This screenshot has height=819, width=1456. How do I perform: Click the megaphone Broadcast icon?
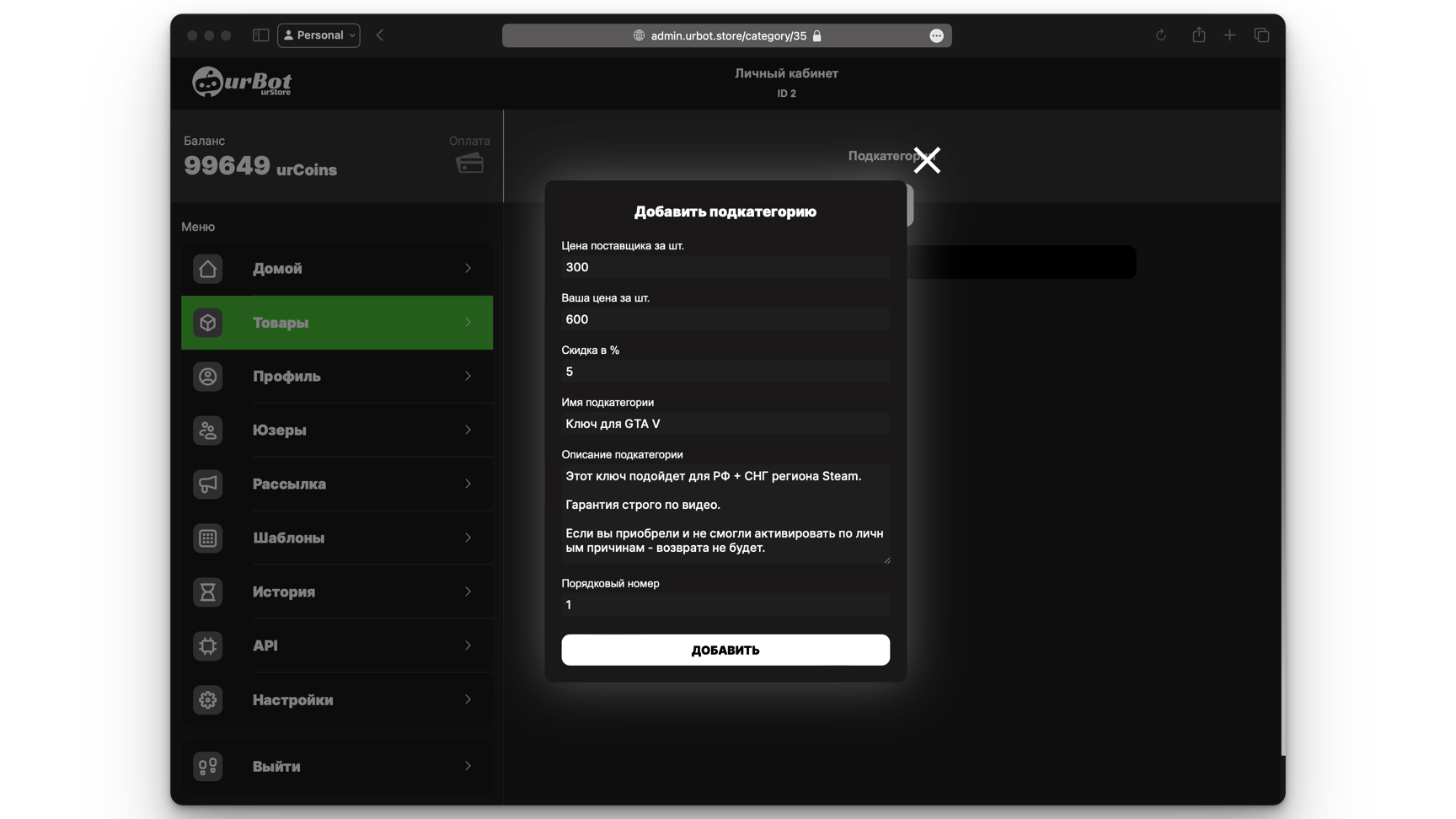tap(207, 484)
